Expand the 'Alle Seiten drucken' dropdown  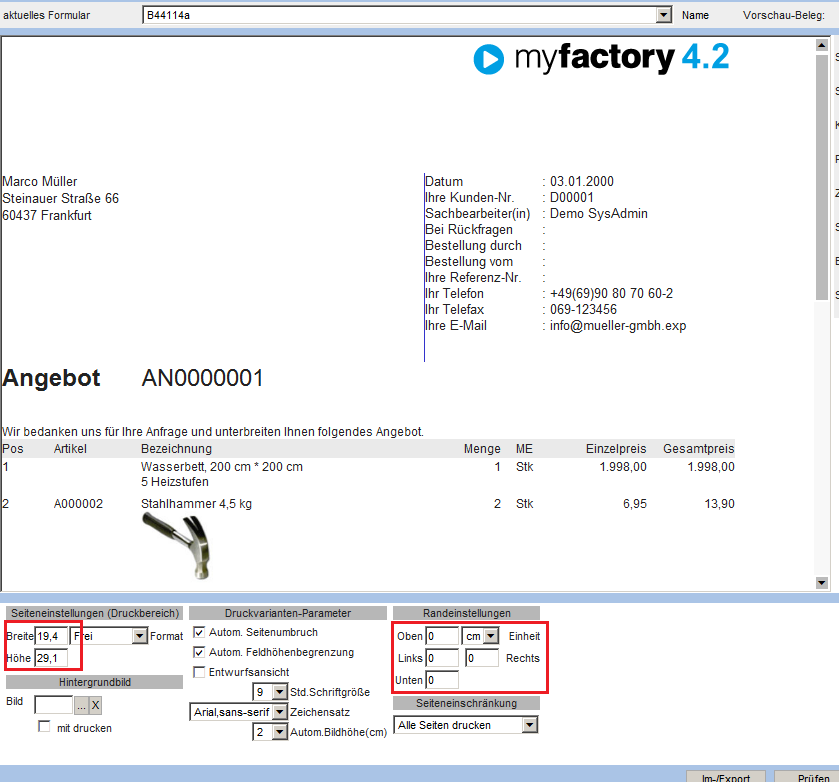528,725
